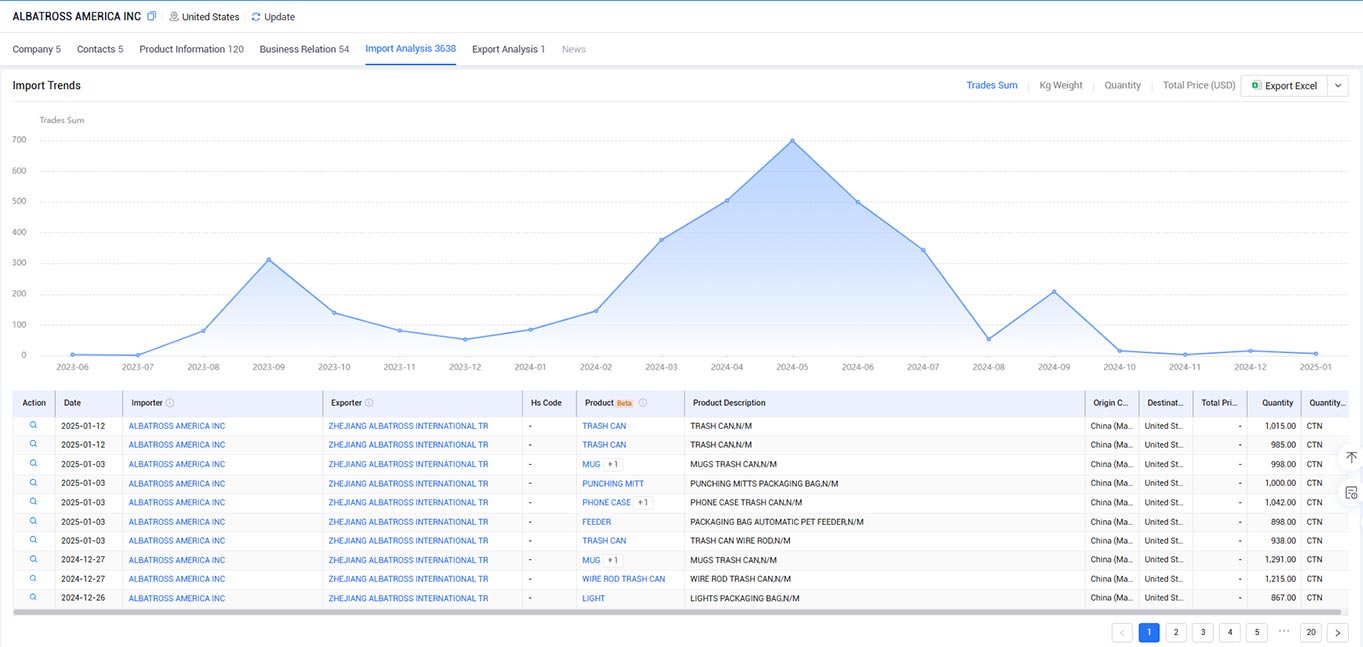Click the 2023-09 chart data point
Screen dimensions: 1363x647
coord(268,260)
